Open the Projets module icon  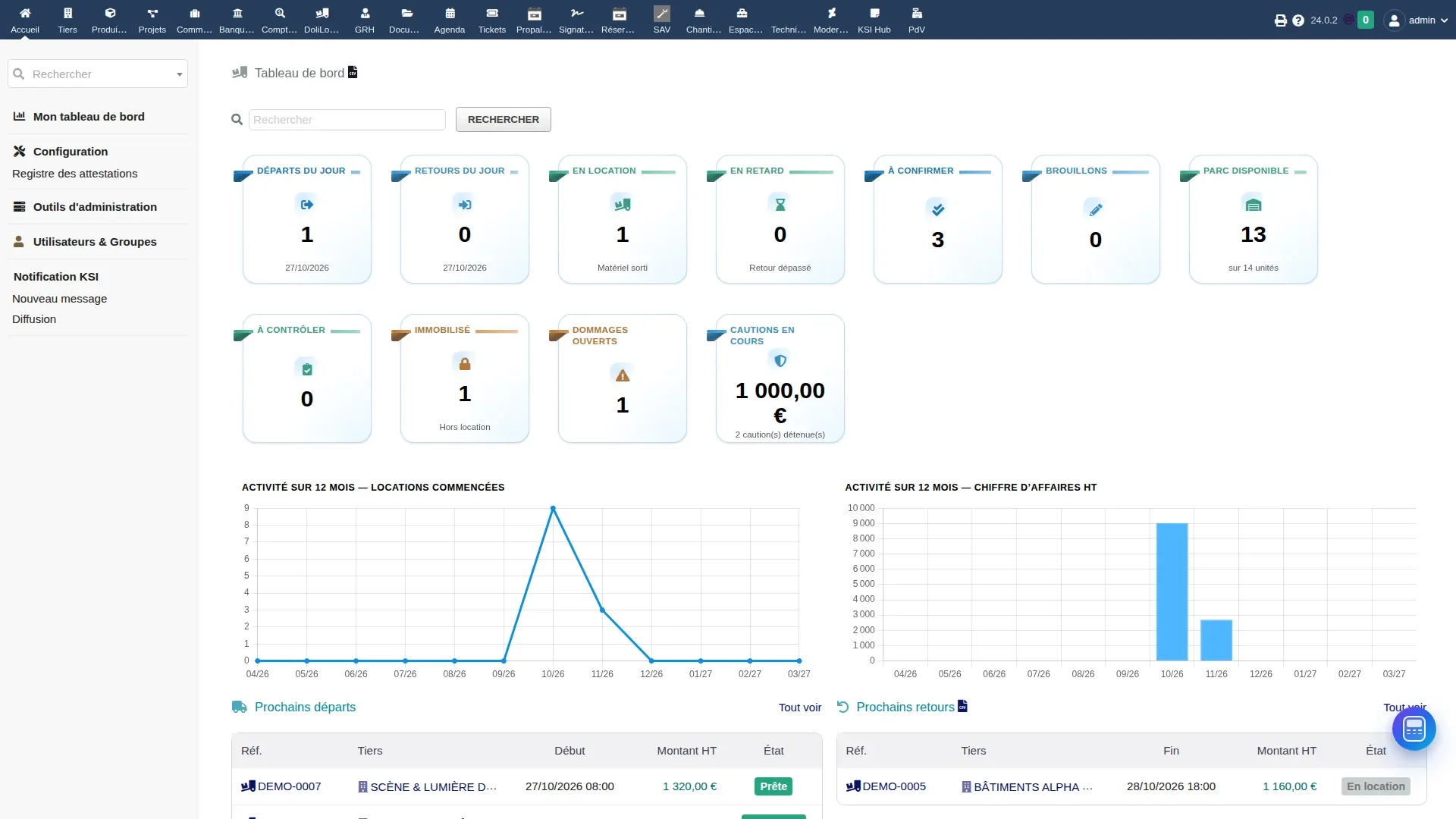152,13
